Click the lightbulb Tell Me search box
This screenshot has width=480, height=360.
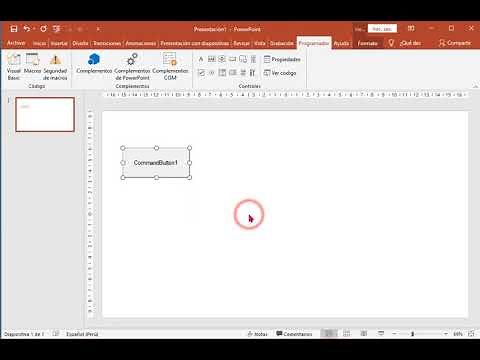click(x=404, y=43)
